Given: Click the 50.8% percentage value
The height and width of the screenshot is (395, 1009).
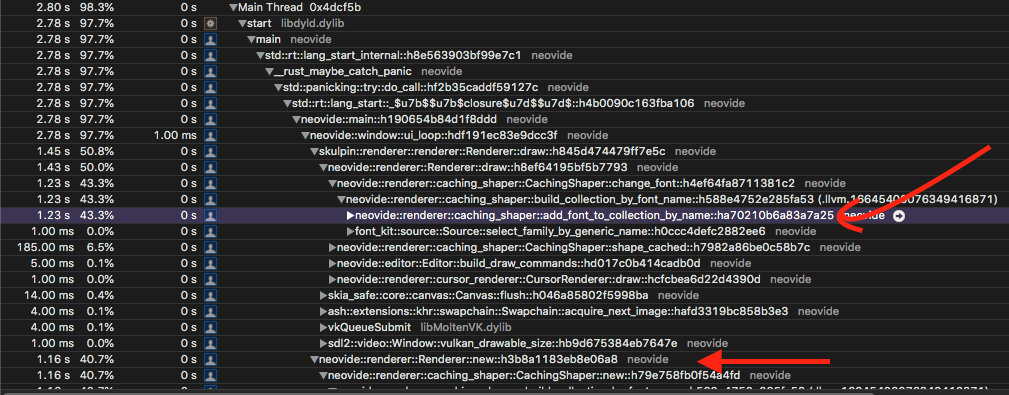Looking at the screenshot, I should pyautogui.click(x=98, y=152).
